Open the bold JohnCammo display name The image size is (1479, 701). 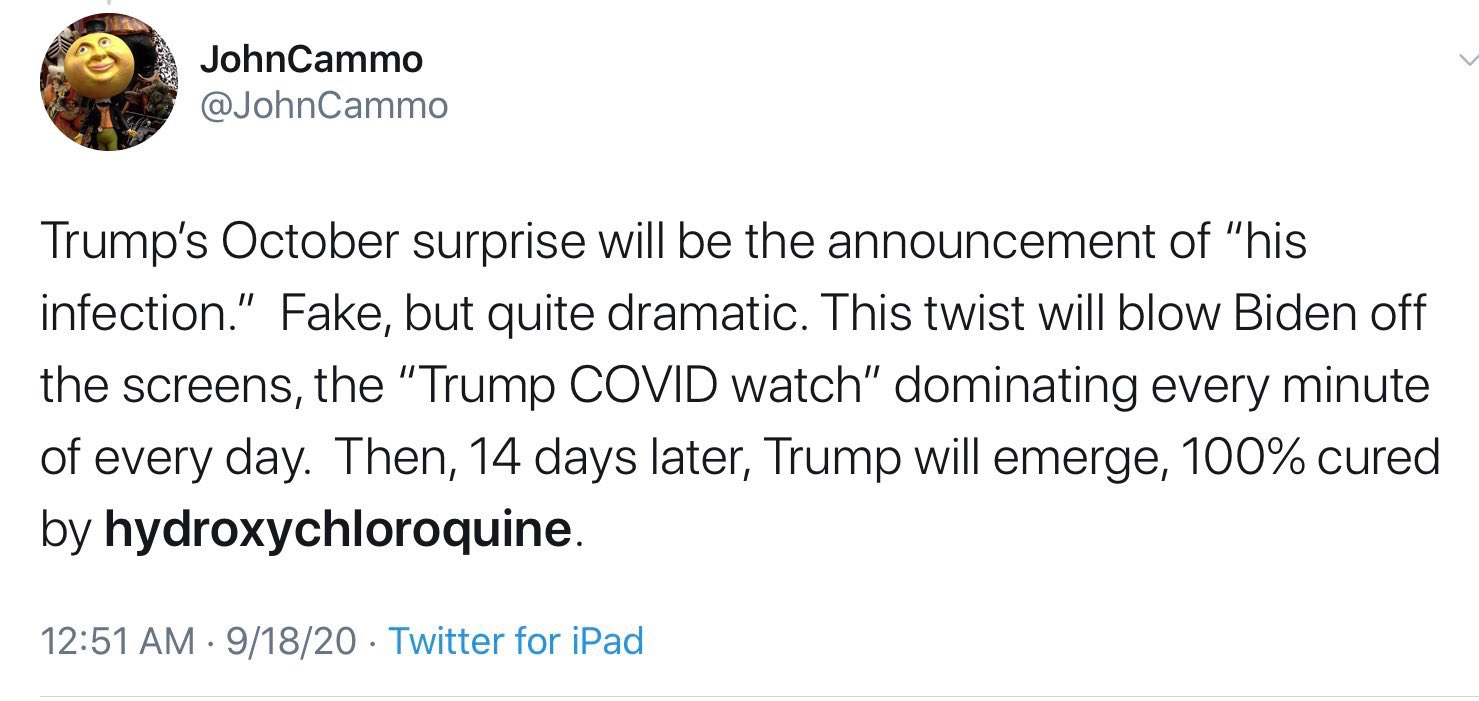tap(311, 59)
